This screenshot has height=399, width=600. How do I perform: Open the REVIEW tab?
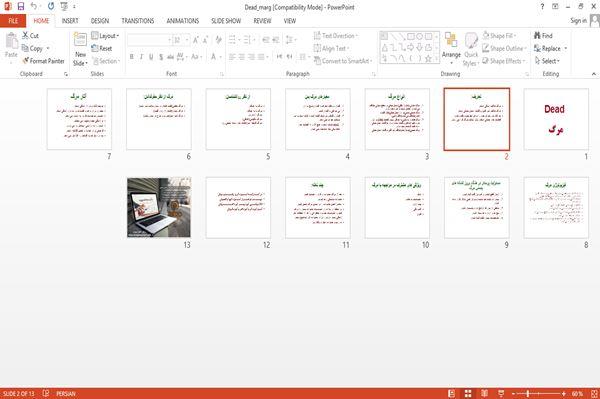262,21
